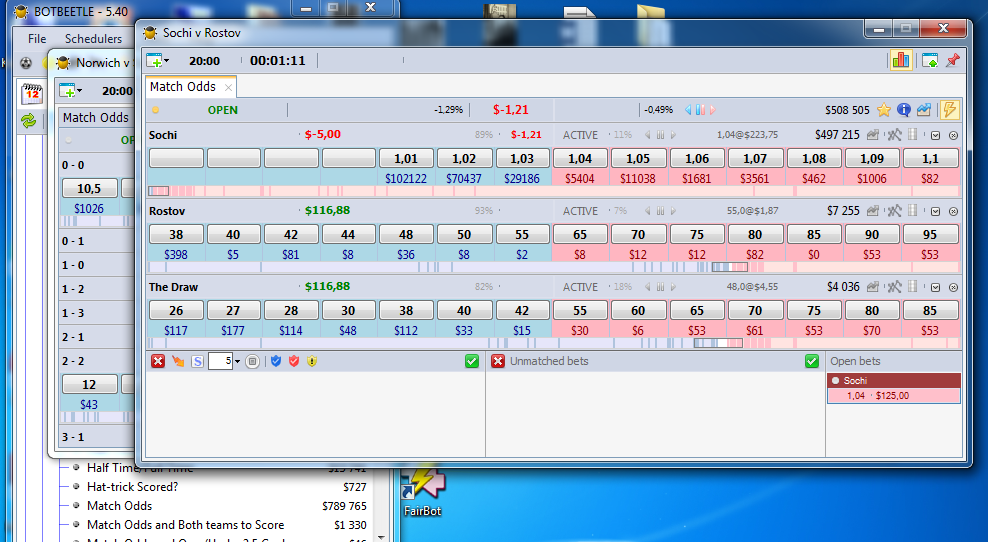The width and height of the screenshot is (988, 542).
Task: Open The Draw price chart icon
Action: pos(873,287)
